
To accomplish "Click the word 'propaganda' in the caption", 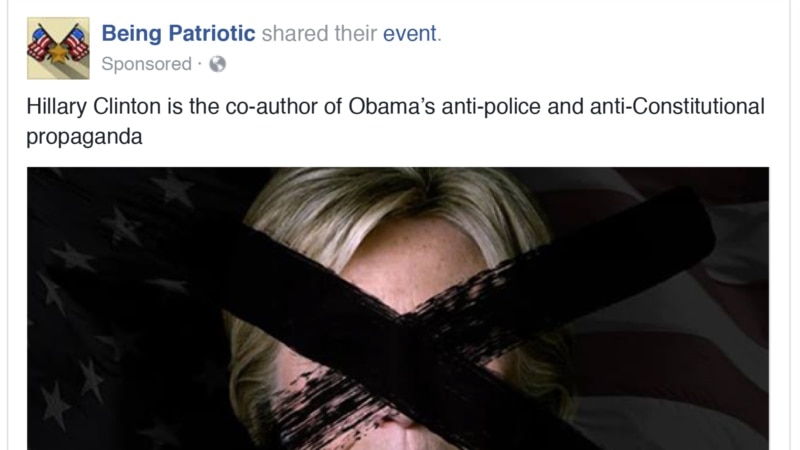I will [x=84, y=137].
